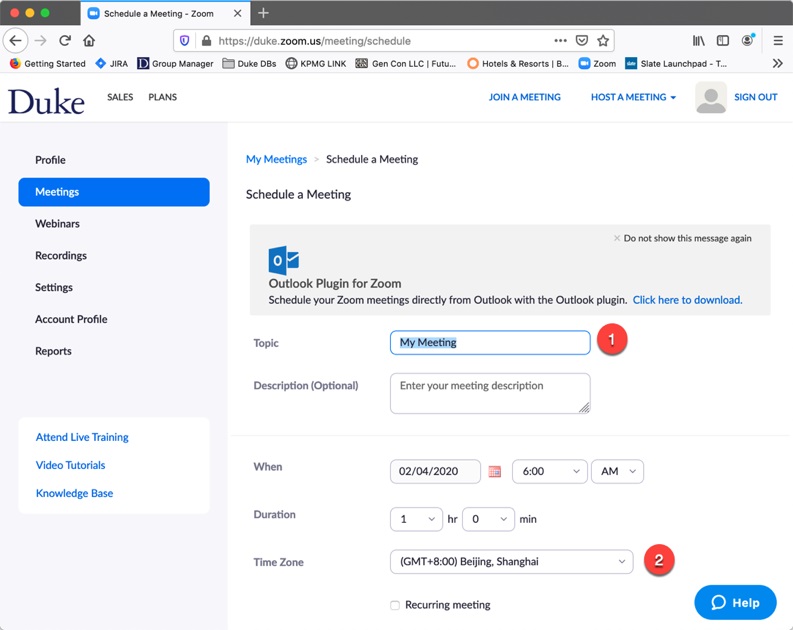This screenshot has height=630, width=793.
Task: Open the Hotels & Resorts bookmark
Action: pyautogui.click(x=518, y=63)
